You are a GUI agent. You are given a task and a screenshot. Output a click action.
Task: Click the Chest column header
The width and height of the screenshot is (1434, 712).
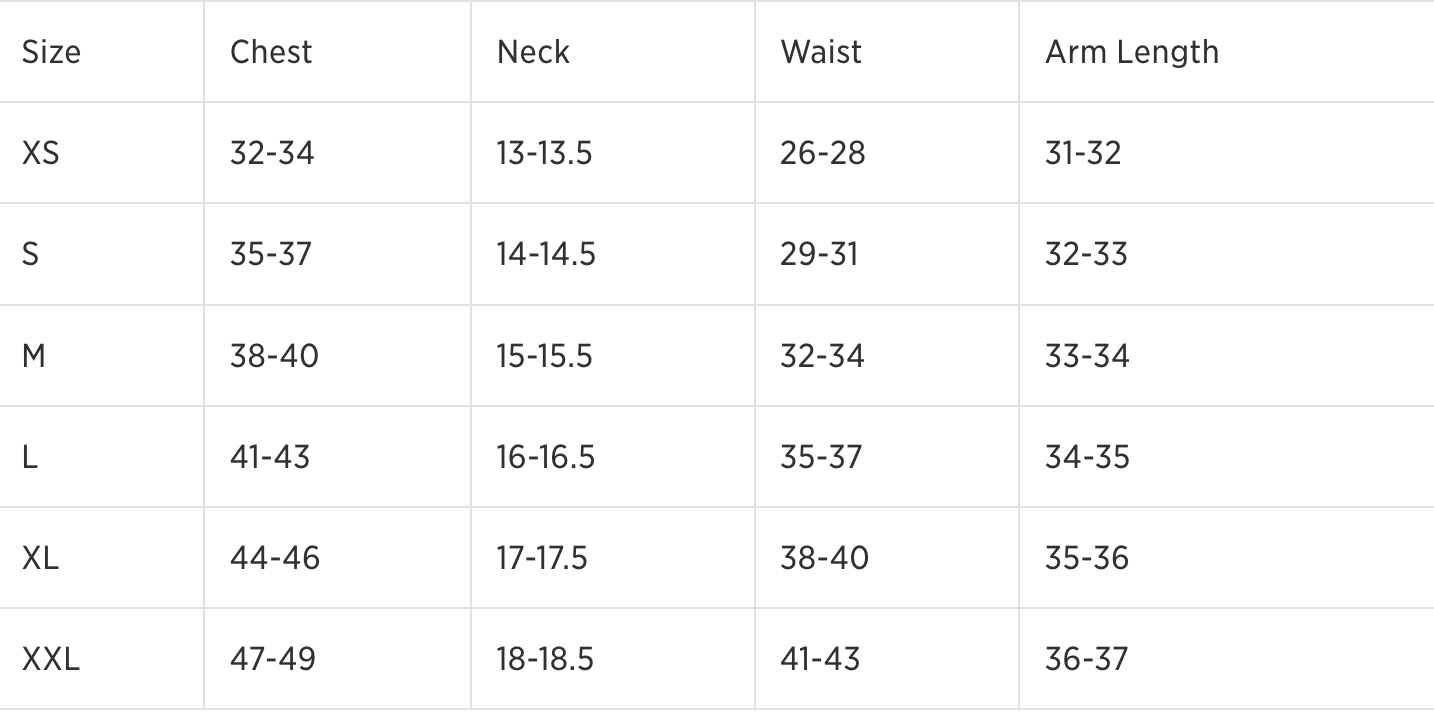[x=271, y=52]
